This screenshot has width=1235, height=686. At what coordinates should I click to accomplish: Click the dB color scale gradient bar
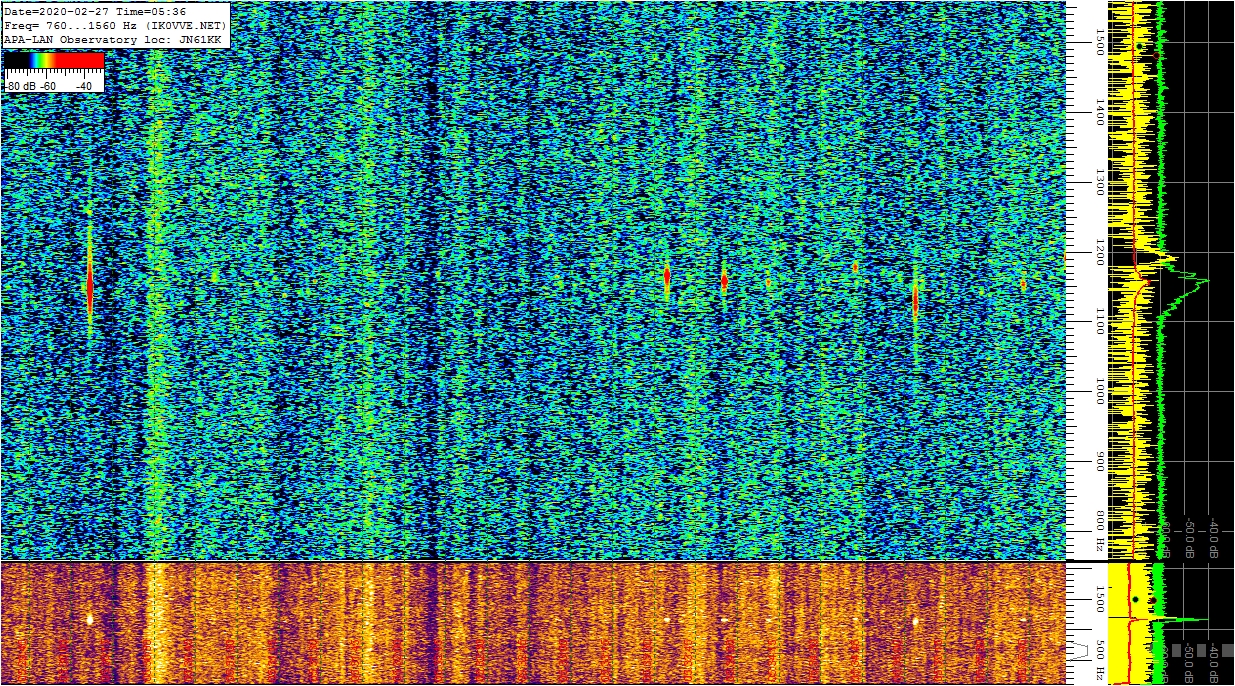click(x=54, y=61)
